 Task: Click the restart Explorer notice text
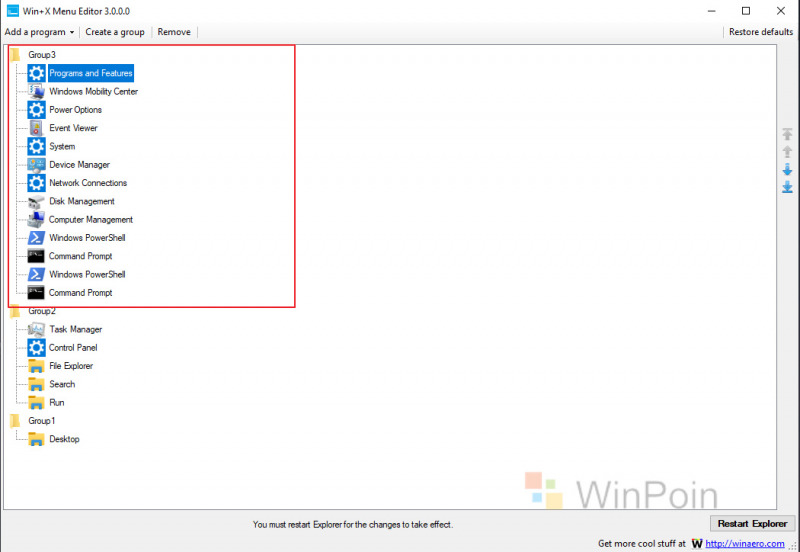coord(353,524)
